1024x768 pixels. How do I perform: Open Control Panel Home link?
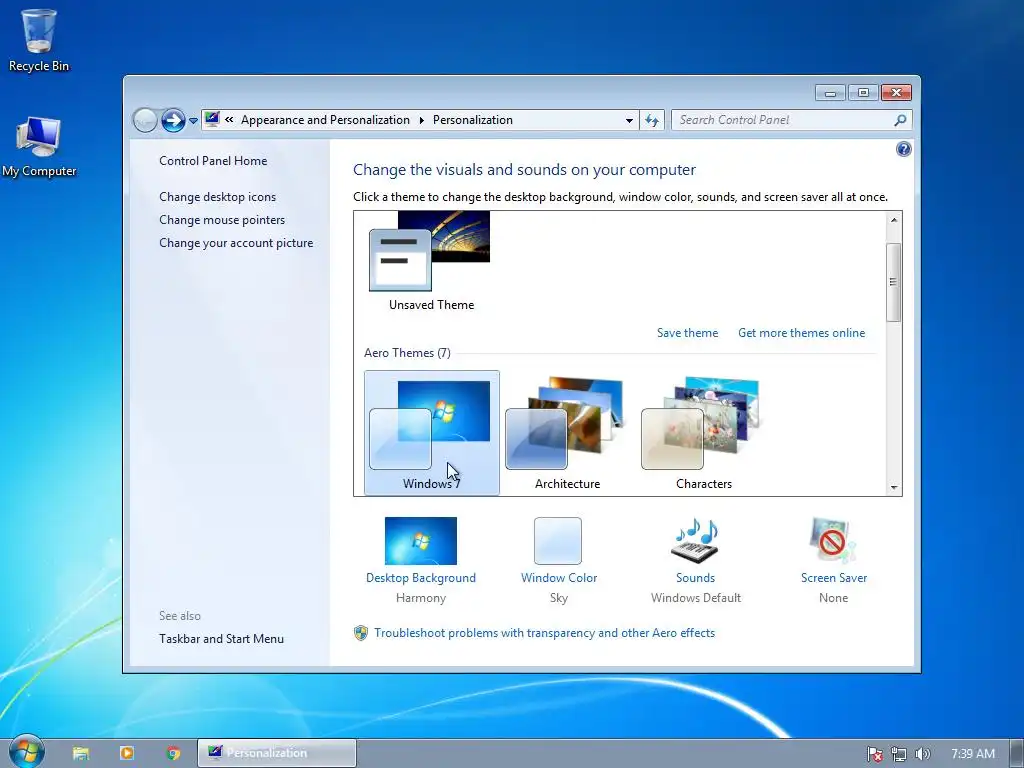point(213,161)
